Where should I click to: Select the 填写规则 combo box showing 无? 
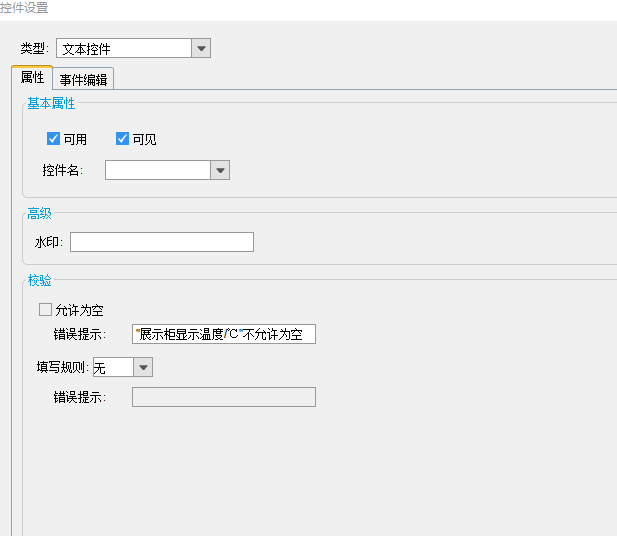123,367
